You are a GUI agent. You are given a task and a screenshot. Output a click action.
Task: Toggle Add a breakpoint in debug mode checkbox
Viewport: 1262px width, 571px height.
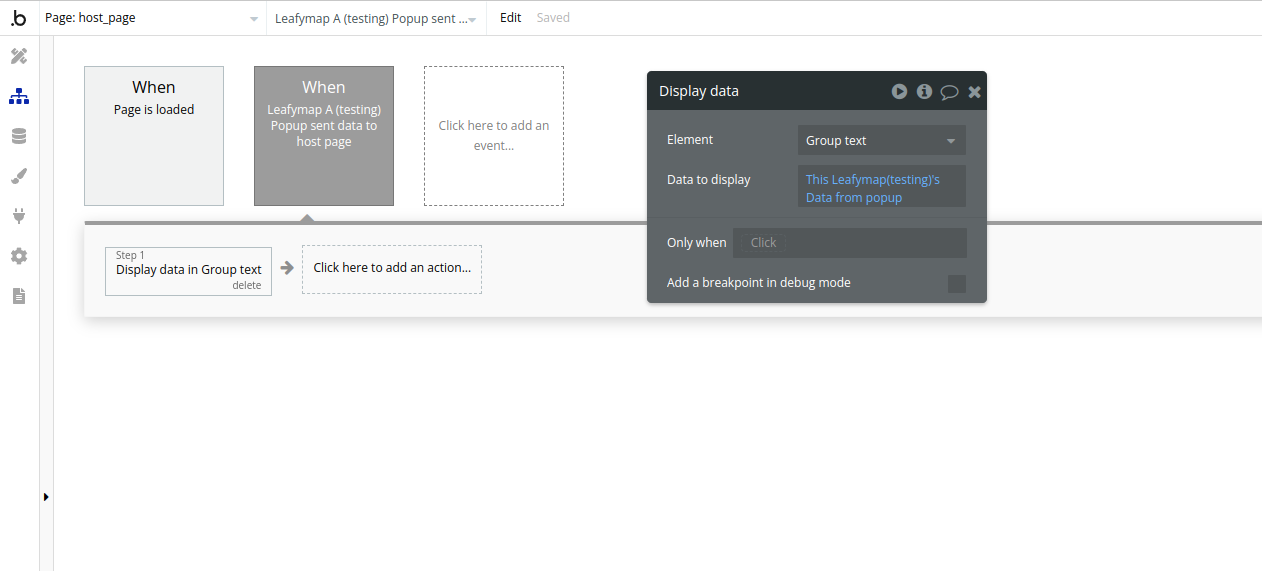[957, 284]
